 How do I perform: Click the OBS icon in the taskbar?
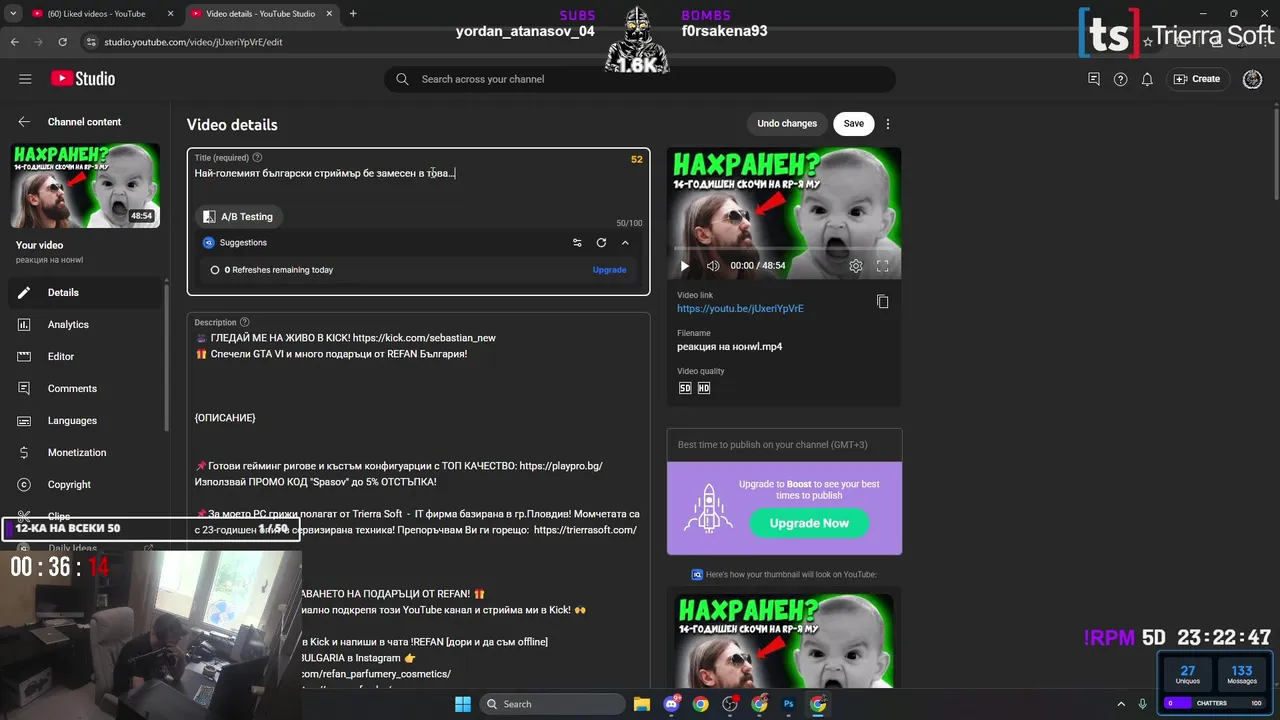click(730, 704)
